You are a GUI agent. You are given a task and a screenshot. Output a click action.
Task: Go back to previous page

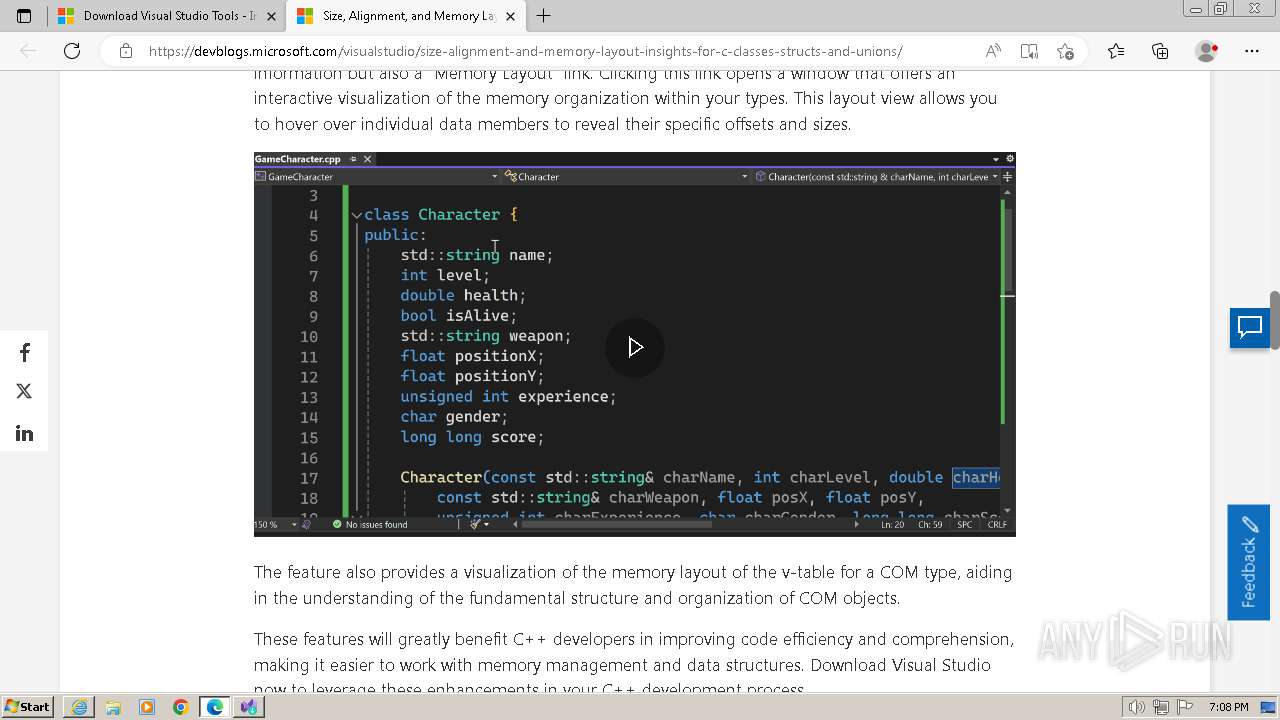click(28, 51)
